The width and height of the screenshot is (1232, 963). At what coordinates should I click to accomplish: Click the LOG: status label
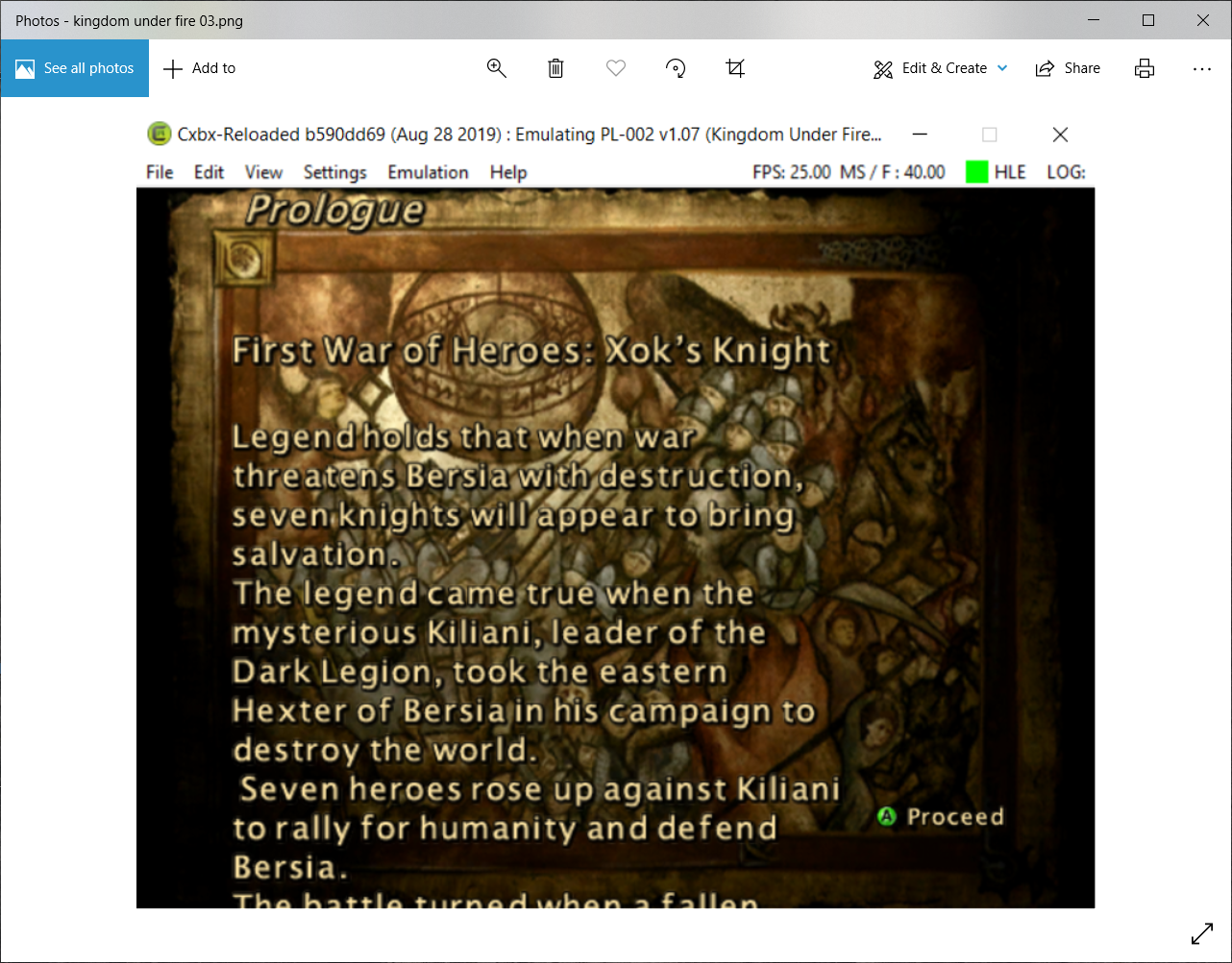tap(1066, 172)
